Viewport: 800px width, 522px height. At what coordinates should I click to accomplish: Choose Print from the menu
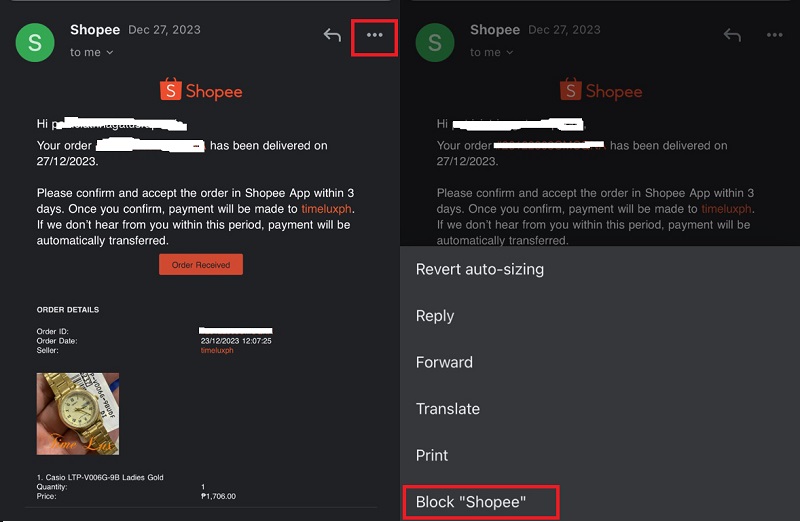pos(432,455)
